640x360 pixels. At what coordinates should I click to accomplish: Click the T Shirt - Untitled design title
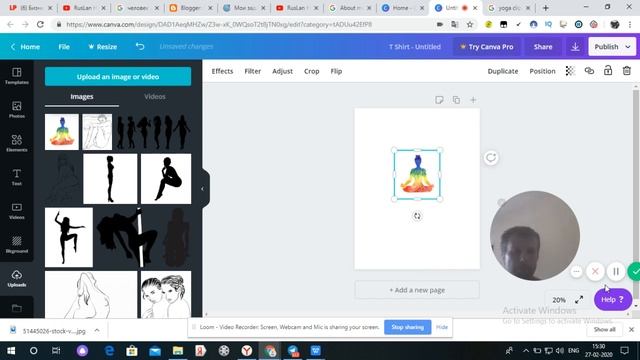point(415,47)
